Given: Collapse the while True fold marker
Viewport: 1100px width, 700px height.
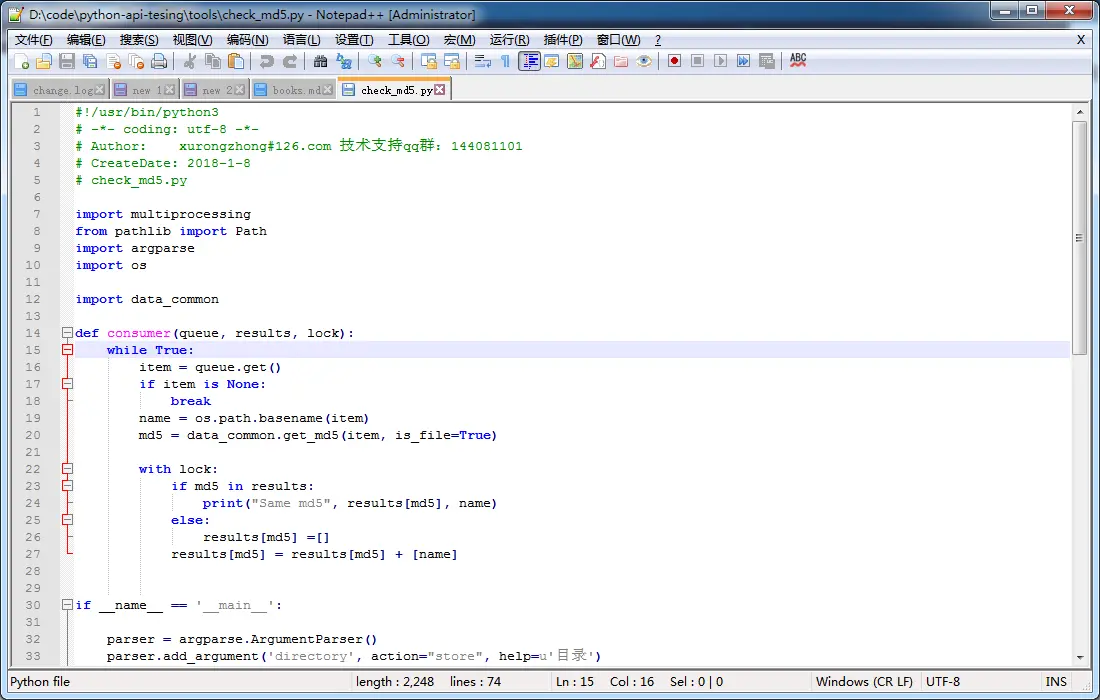Looking at the screenshot, I should 67,349.
